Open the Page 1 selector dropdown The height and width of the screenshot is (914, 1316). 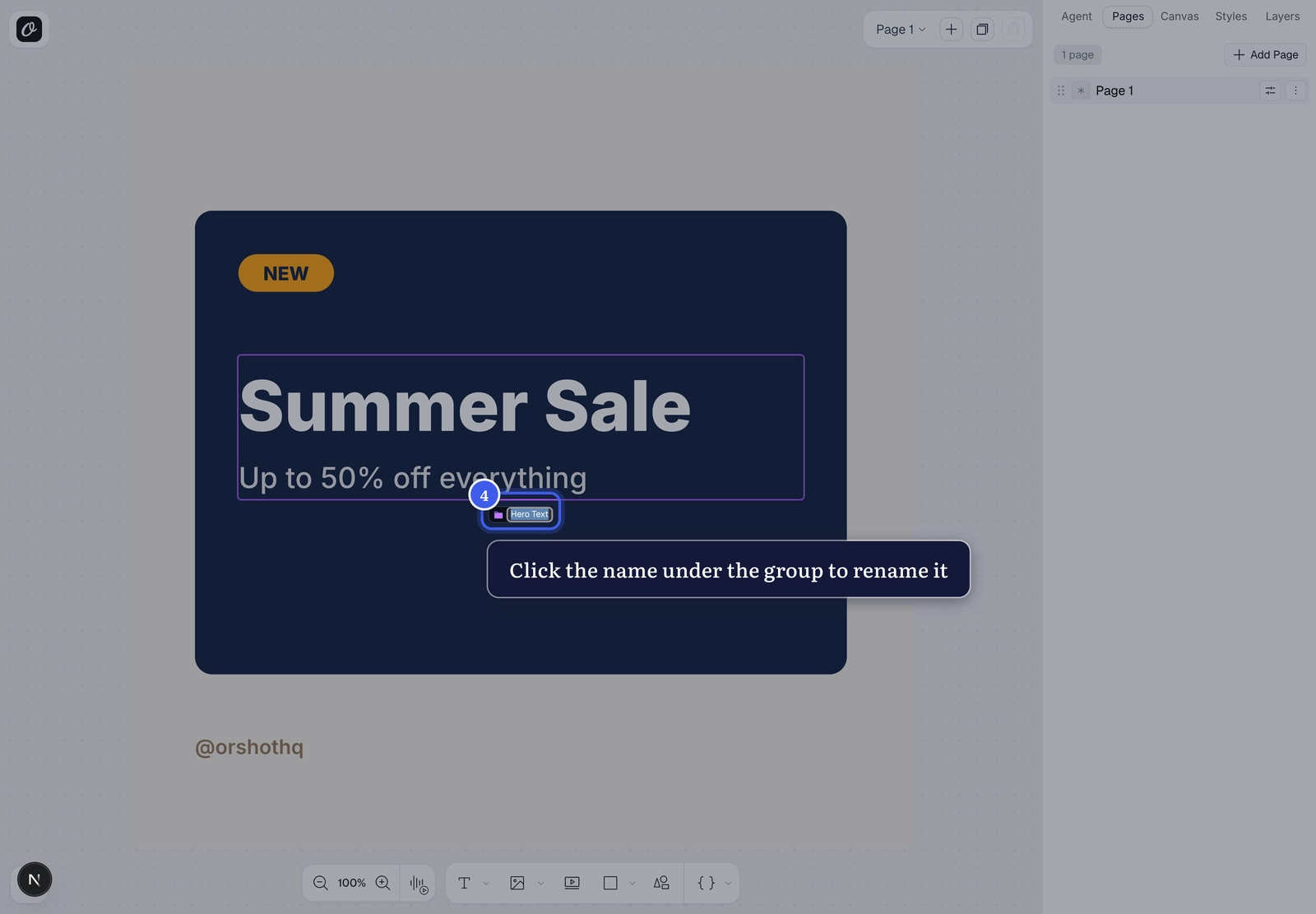tap(901, 30)
